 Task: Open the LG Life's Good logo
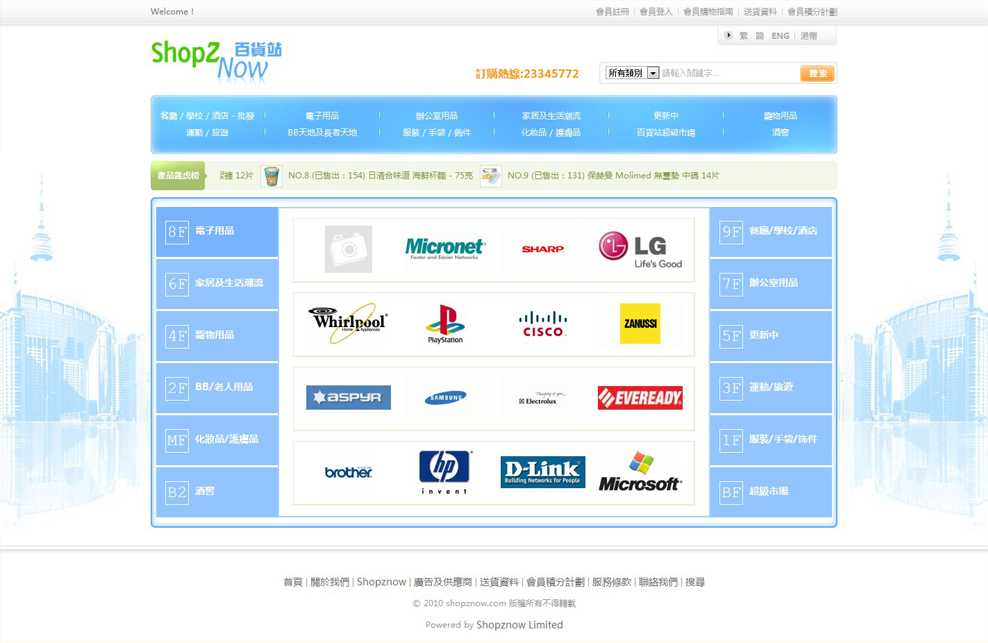pyautogui.click(x=640, y=250)
